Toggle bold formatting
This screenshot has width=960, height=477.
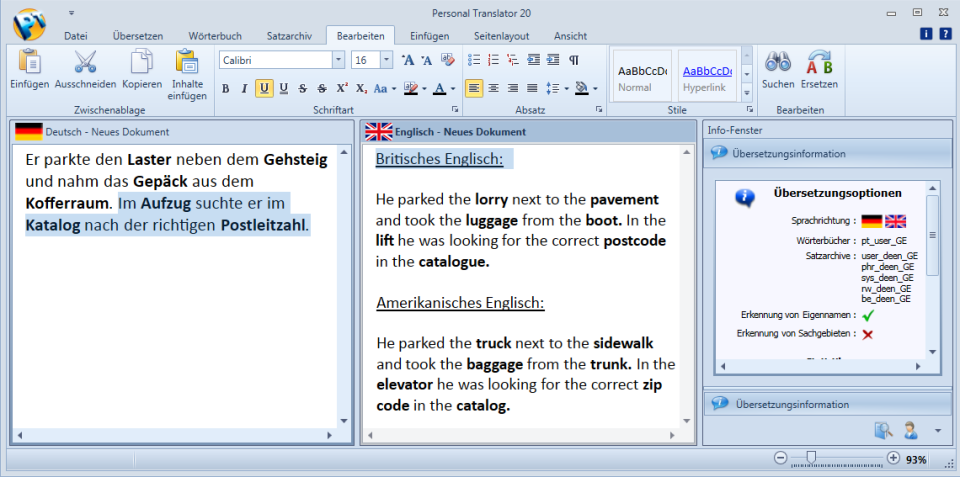pos(225,89)
